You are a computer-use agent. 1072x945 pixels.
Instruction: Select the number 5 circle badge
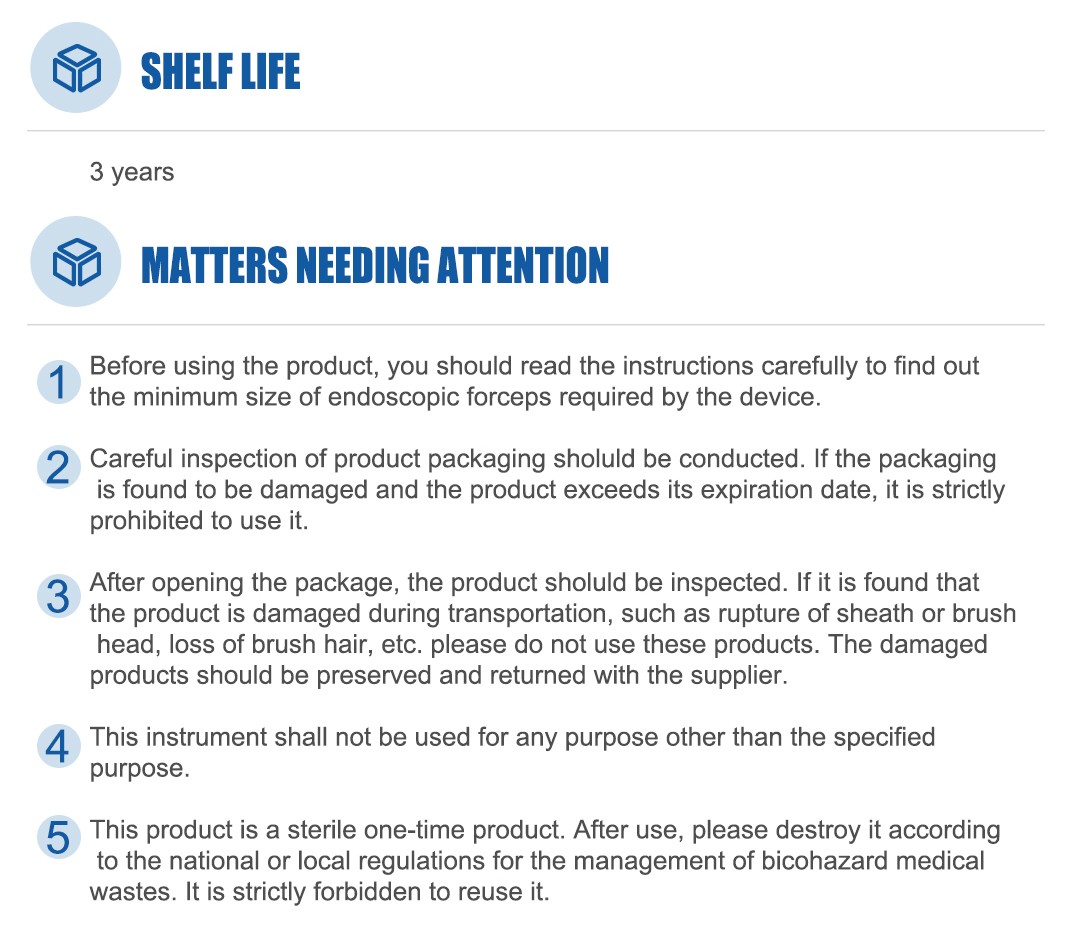(x=58, y=838)
